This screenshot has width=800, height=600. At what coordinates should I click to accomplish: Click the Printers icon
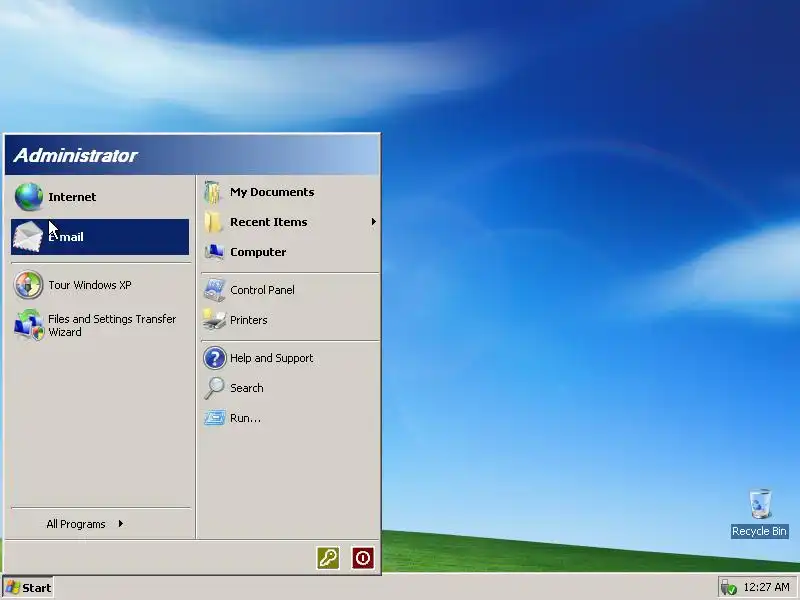click(x=214, y=319)
